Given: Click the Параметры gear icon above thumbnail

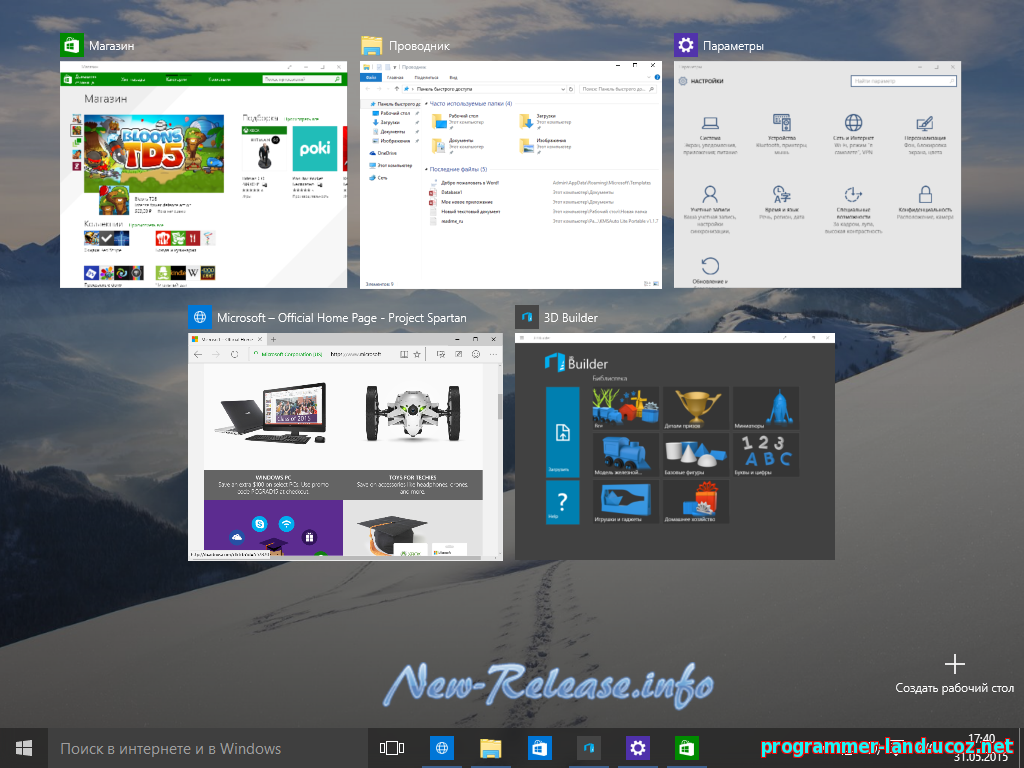Looking at the screenshot, I should (686, 46).
